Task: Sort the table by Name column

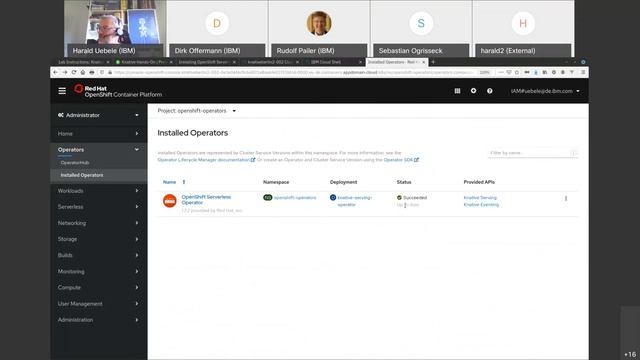Action: tap(174, 182)
